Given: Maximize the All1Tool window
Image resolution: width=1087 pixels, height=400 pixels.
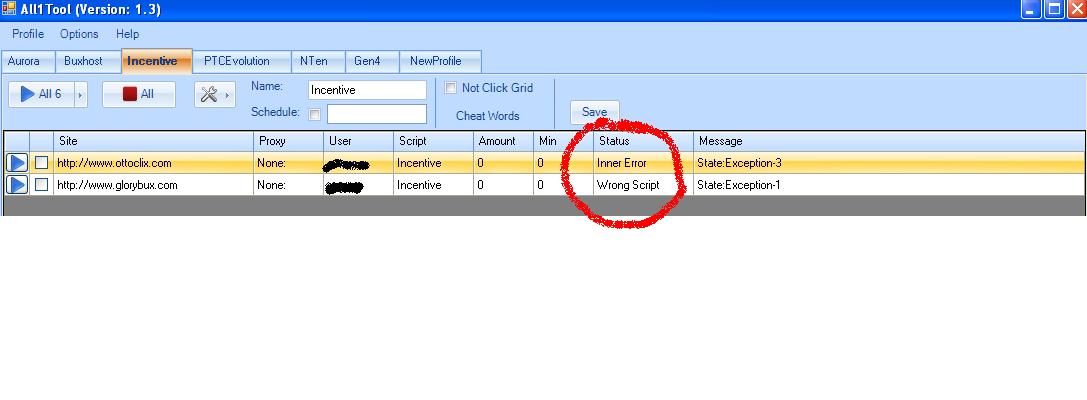Looking at the screenshot, I should point(1054,9).
